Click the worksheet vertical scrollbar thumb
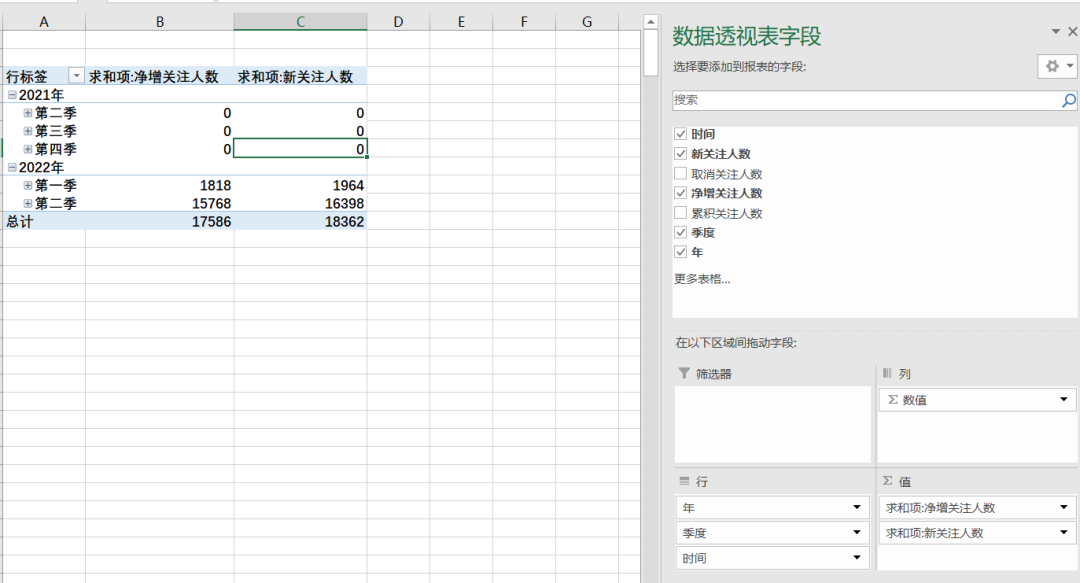Viewport: 1080px width, 583px height. 650,53
